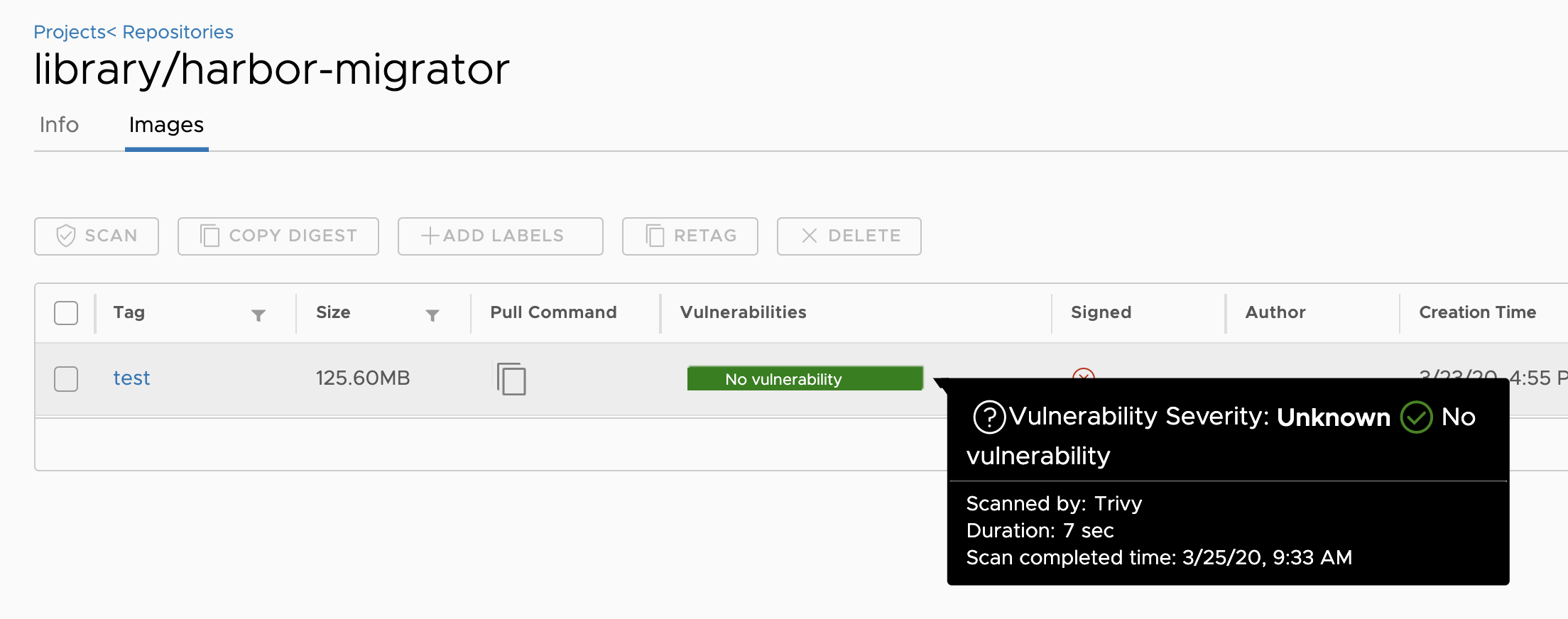Click the Creation Time column header
Screen dimensions: 1568x619
click(x=1477, y=312)
